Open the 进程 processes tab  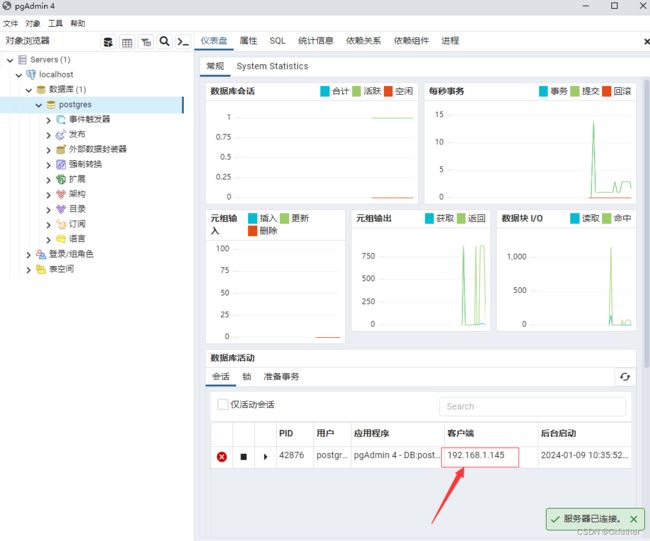point(450,41)
